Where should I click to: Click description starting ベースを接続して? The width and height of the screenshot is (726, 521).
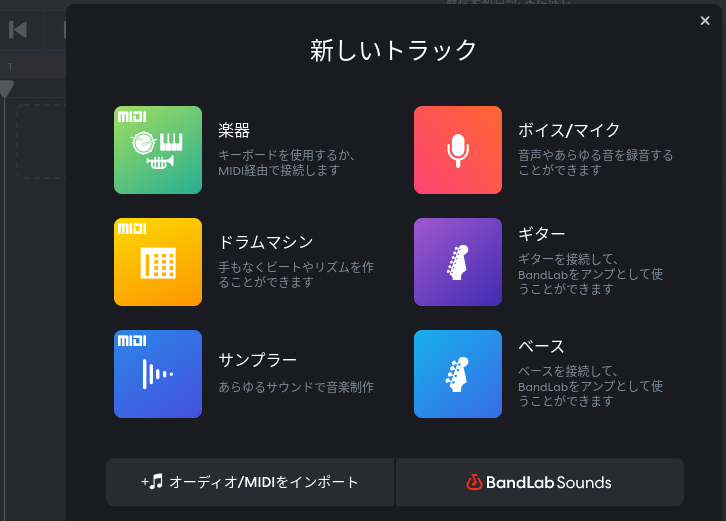coord(590,386)
